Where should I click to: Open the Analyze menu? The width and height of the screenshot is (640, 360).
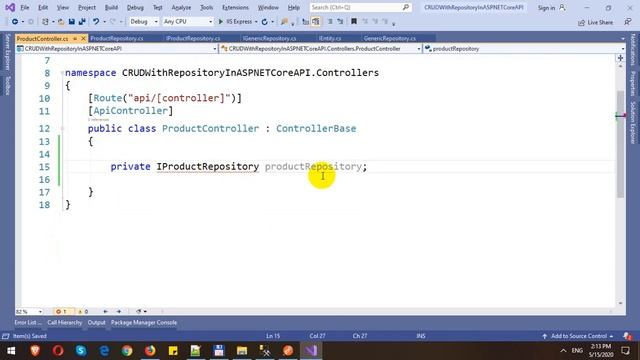point(181,7)
